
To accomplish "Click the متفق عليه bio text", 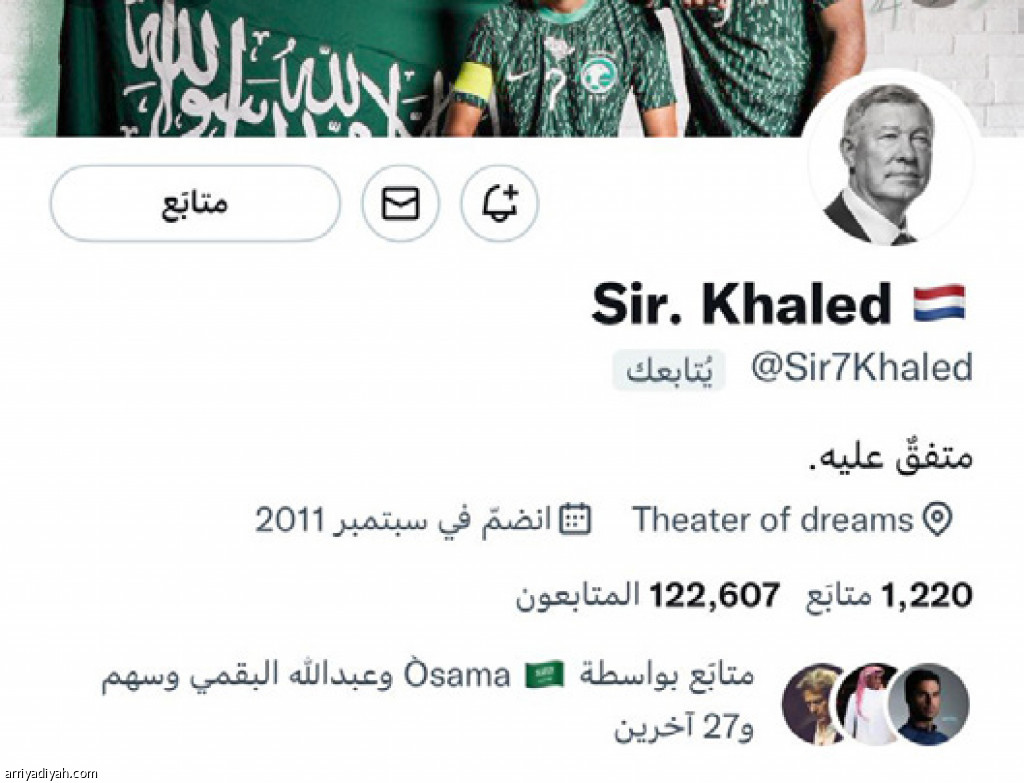I will click(x=891, y=456).
